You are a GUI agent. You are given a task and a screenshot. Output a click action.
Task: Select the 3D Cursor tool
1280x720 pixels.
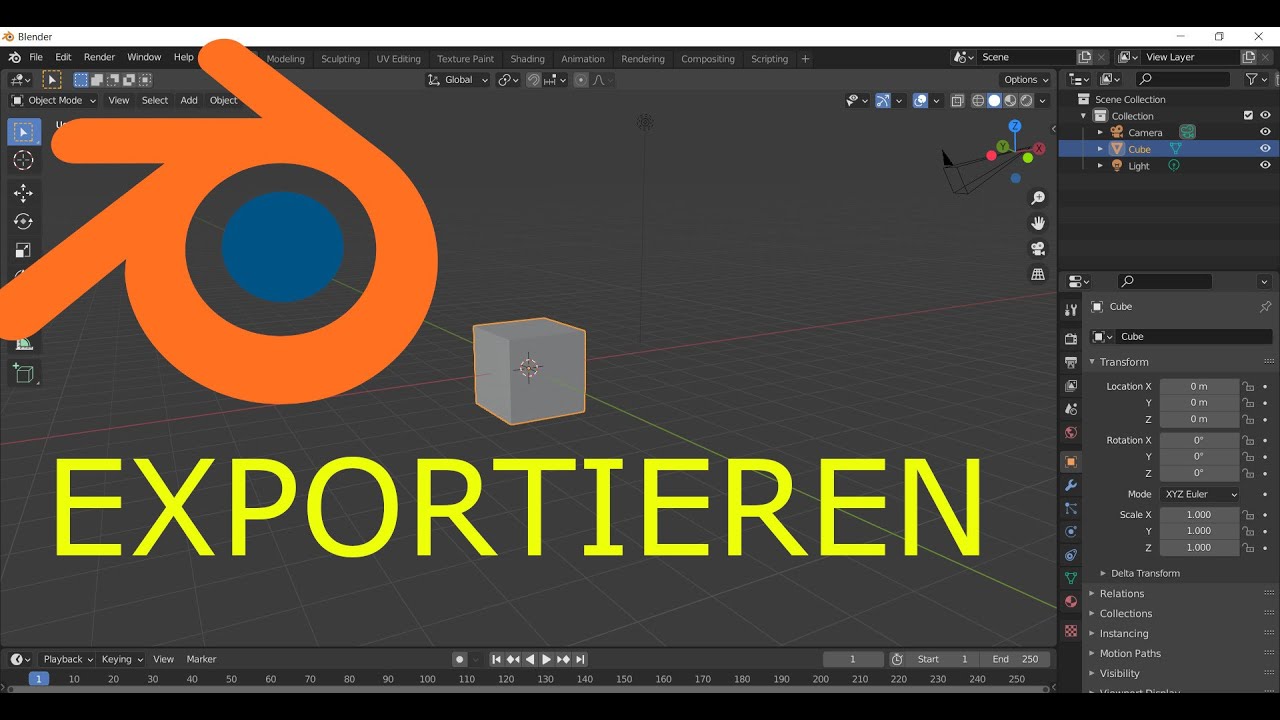[x=24, y=161]
